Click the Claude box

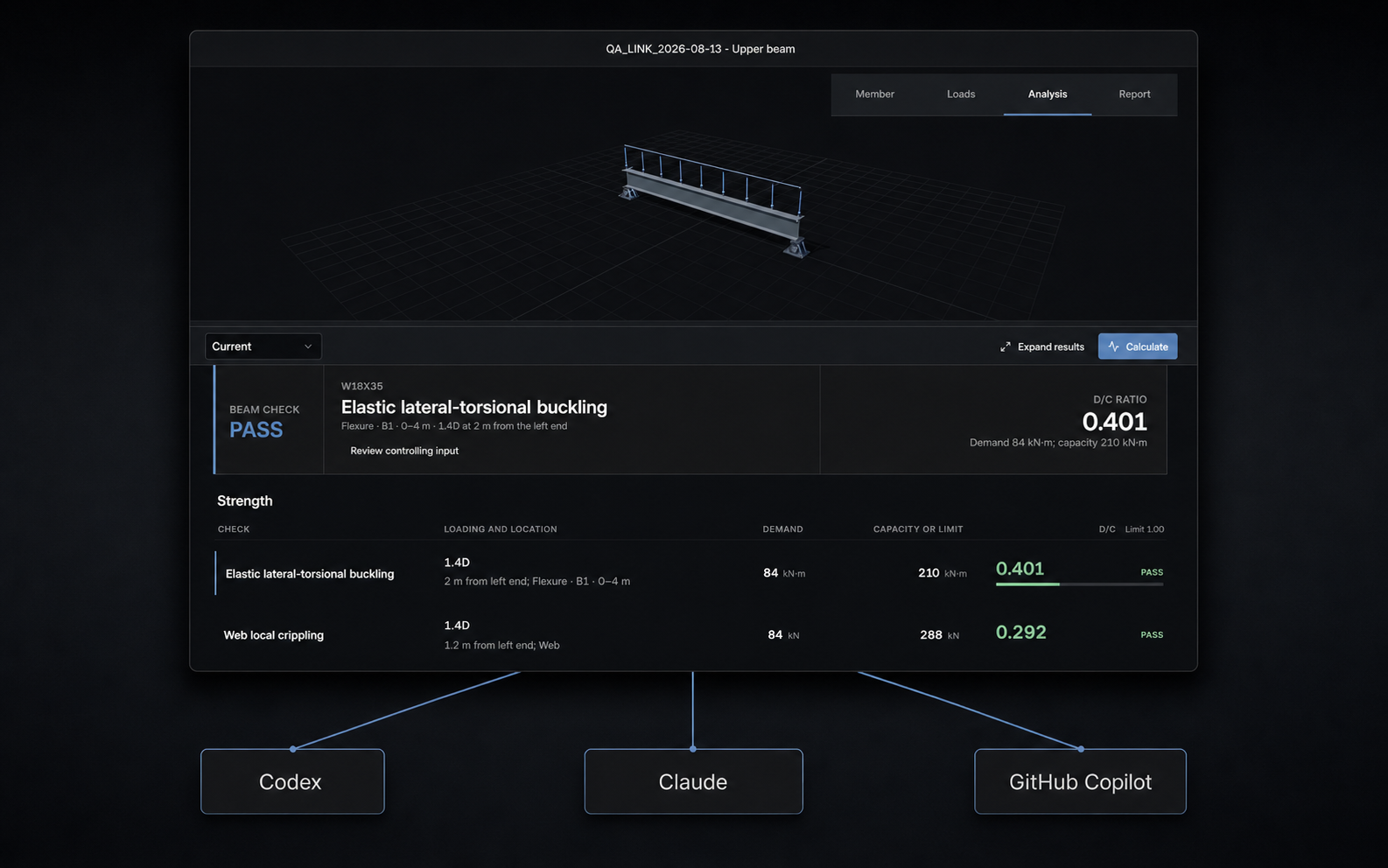pyautogui.click(x=693, y=781)
